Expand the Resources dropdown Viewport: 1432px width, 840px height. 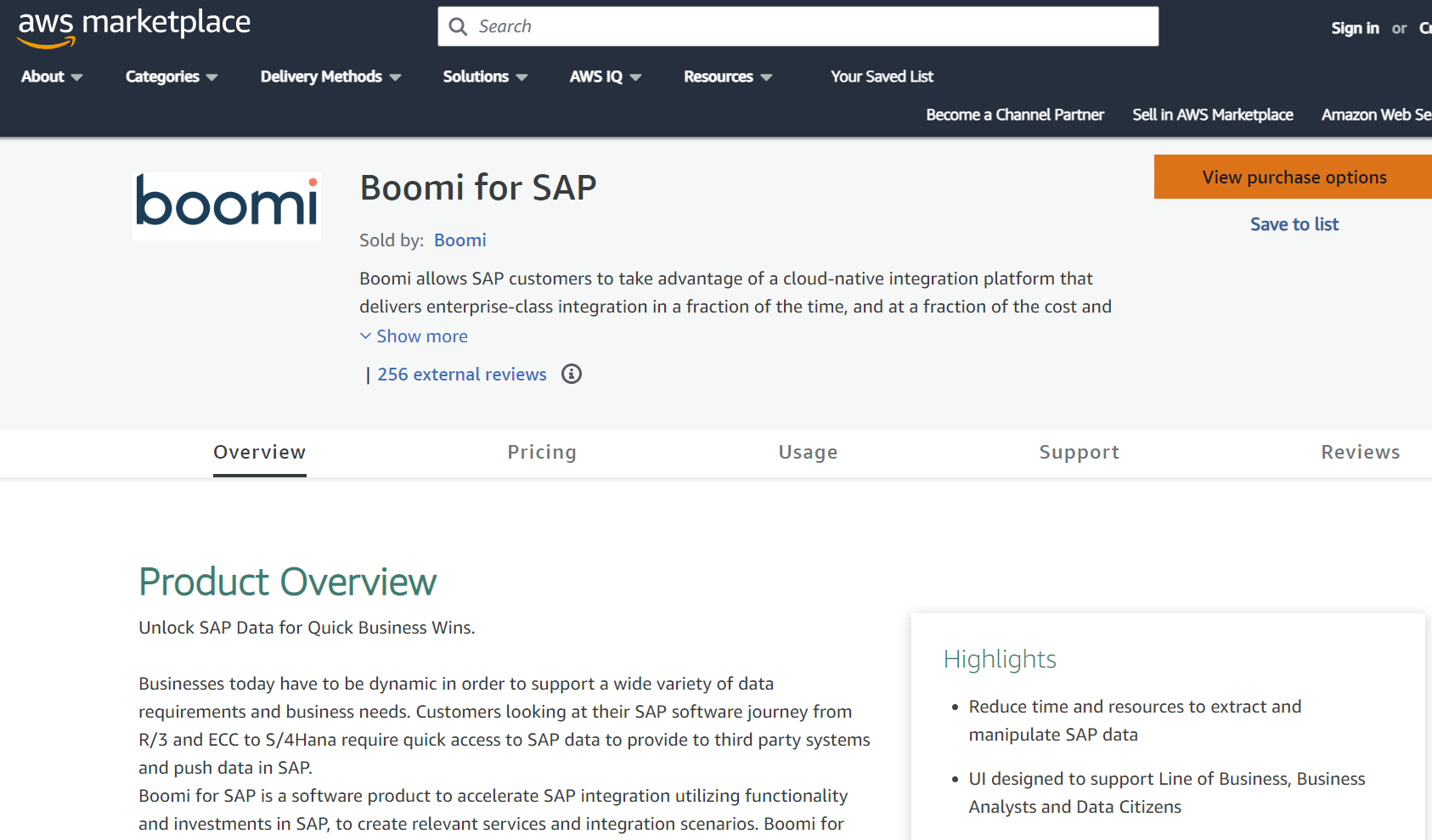pyautogui.click(x=726, y=76)
